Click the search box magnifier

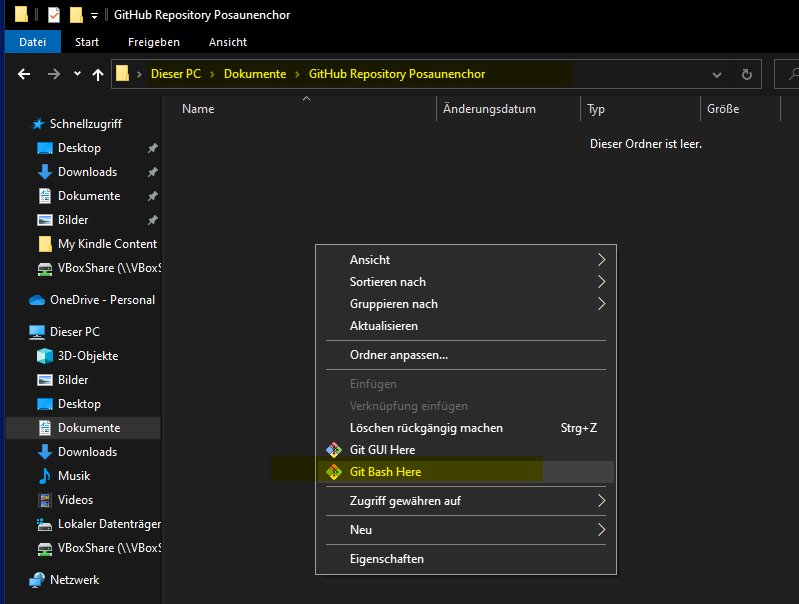pyautogui.click(x=792, y=74)
